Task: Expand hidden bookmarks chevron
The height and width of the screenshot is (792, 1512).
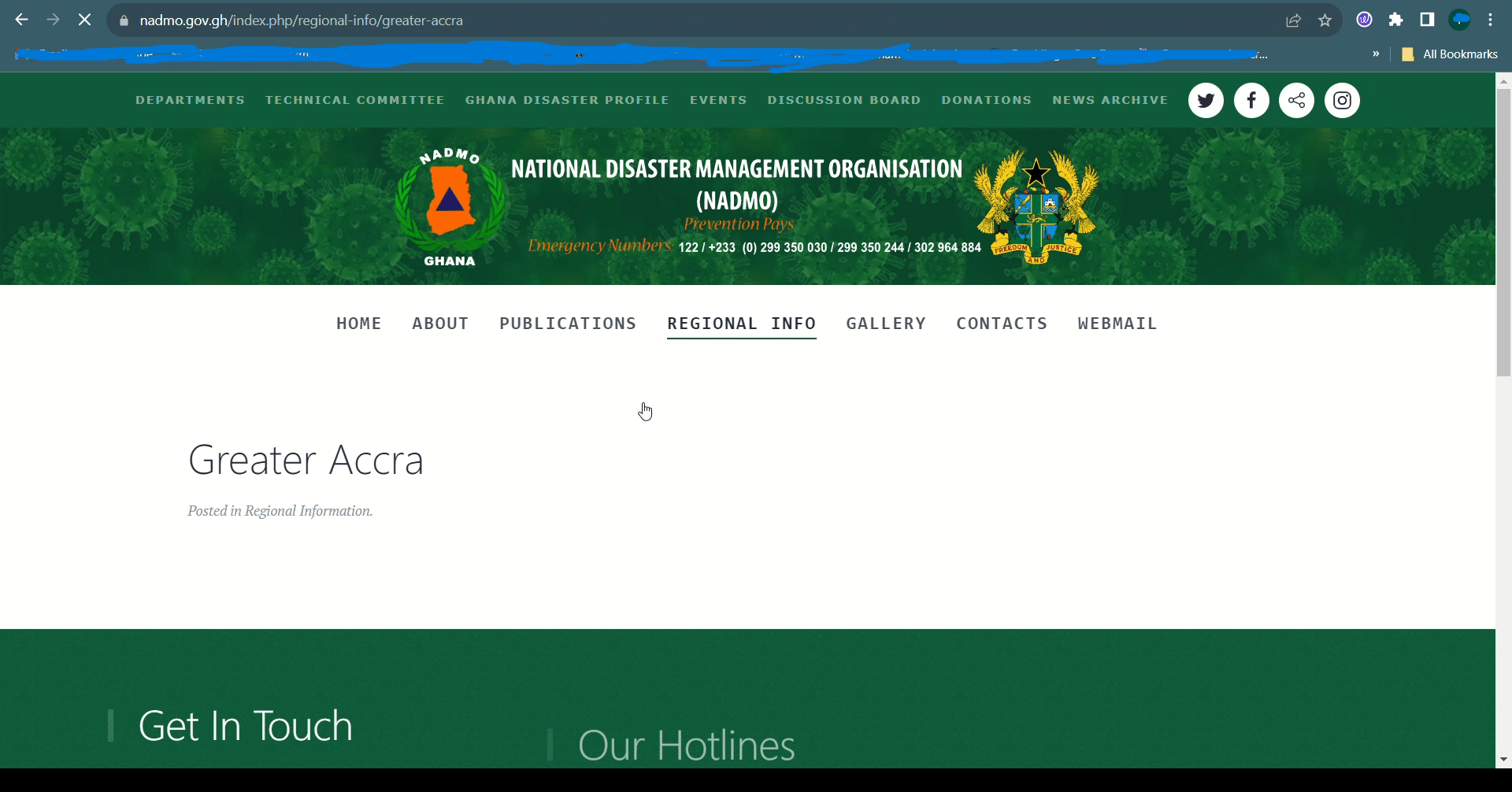Action: 1376,54
